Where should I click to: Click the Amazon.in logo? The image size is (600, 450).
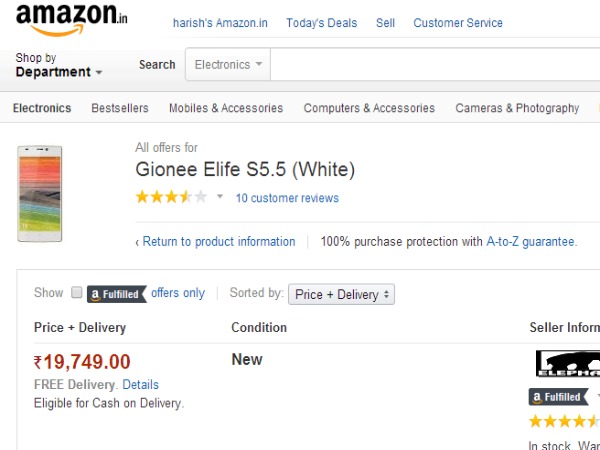pos(71,20)
